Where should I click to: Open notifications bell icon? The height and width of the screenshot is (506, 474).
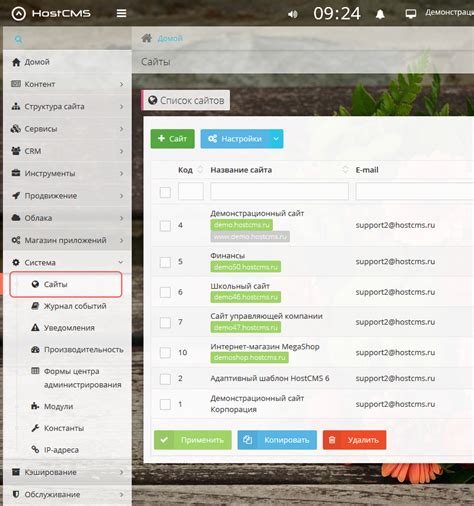click(x=380, y=14)
